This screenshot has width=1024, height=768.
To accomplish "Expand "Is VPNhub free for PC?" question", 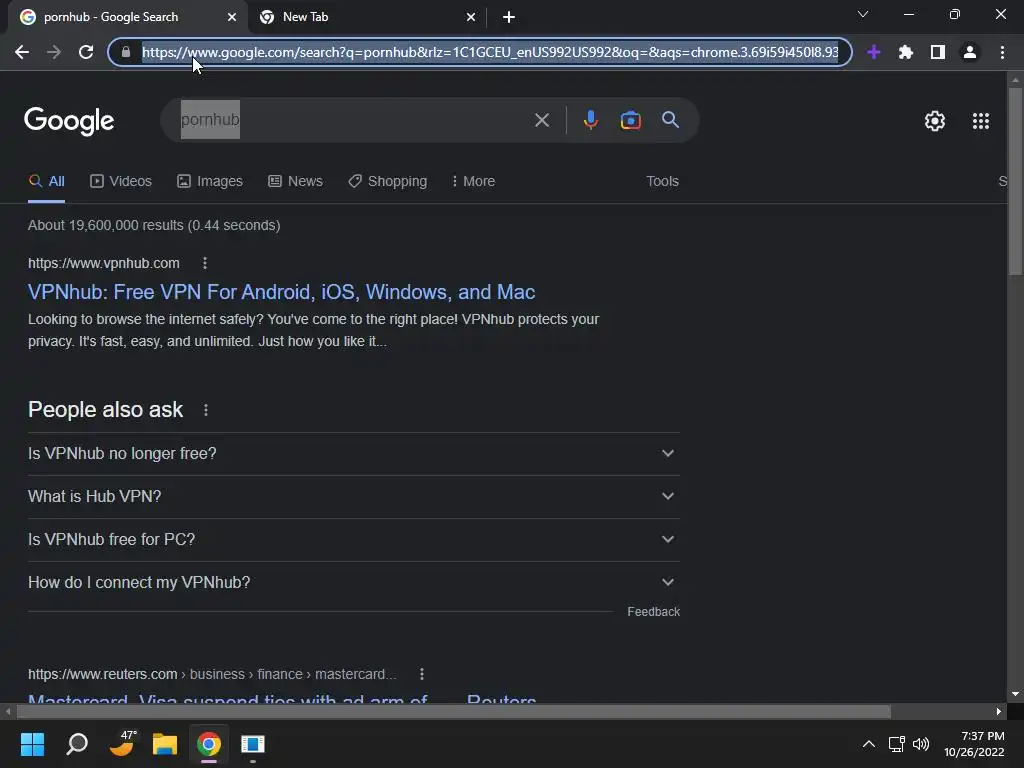I will pos(354,539).
